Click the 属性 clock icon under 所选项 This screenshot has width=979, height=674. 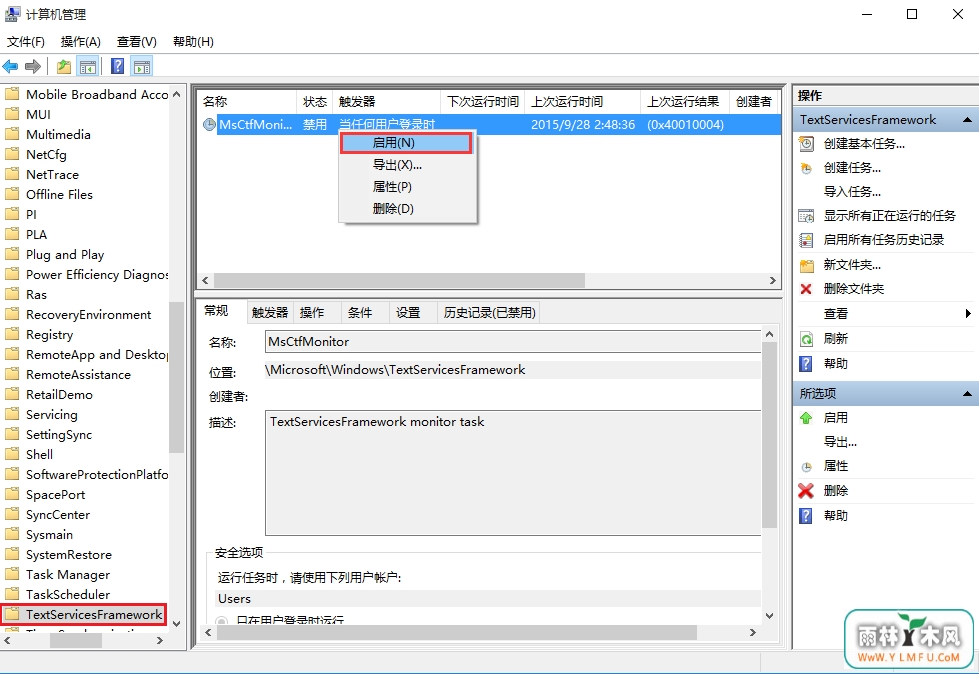(x=807, y=467)
